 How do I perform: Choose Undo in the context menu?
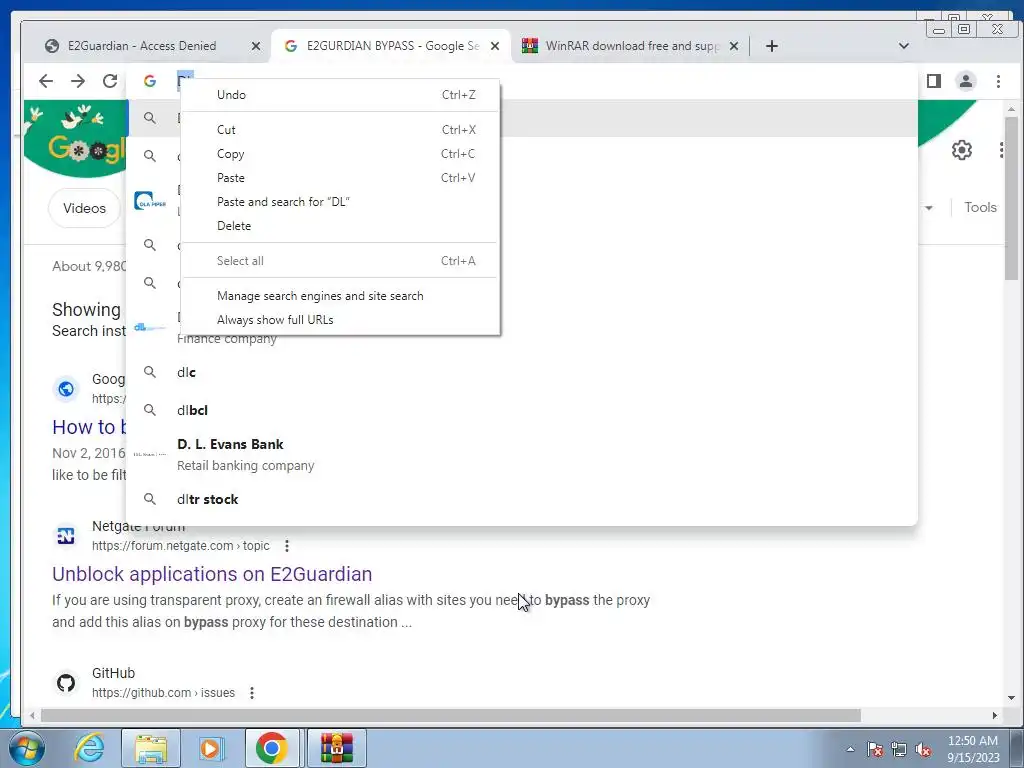(x=340, y=95)
